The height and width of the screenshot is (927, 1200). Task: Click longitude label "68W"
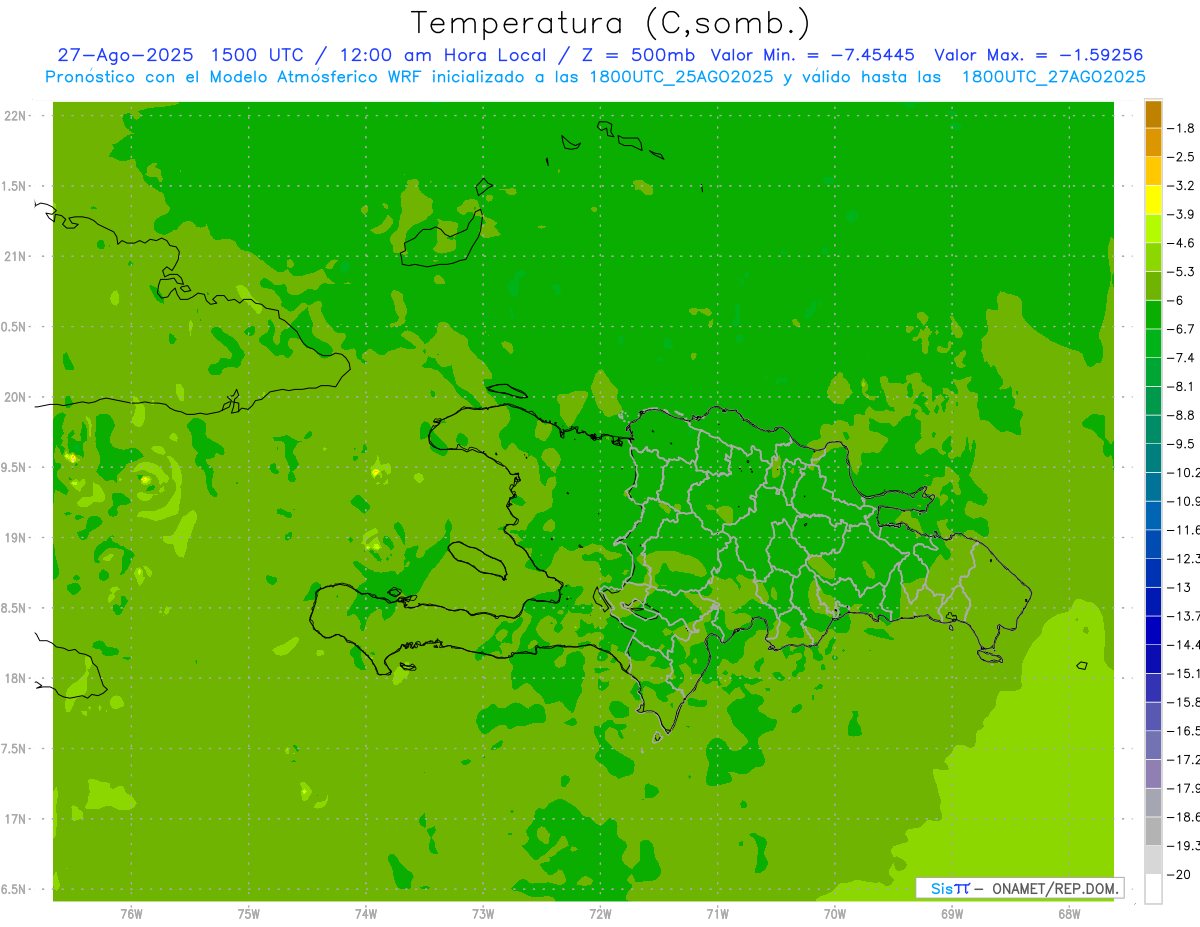click(x=1069, y=914)
